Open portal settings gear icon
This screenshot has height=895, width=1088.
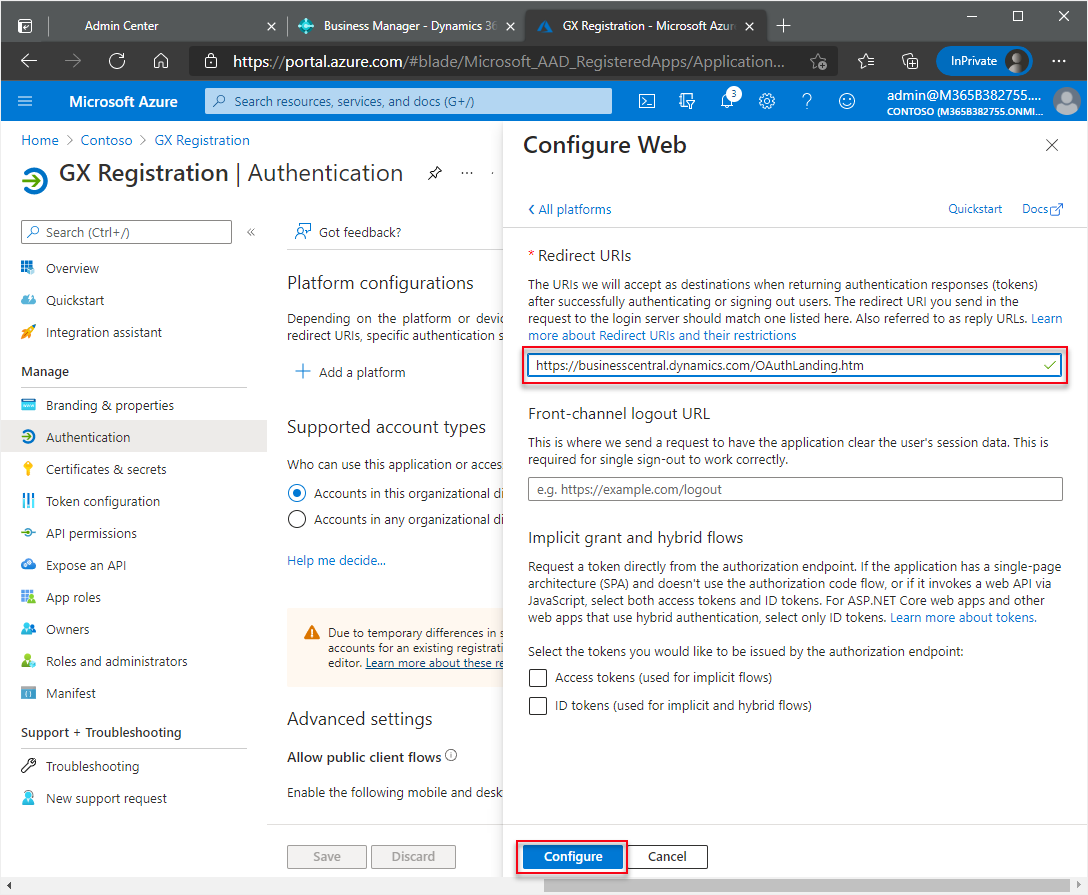tap(767, 101)
